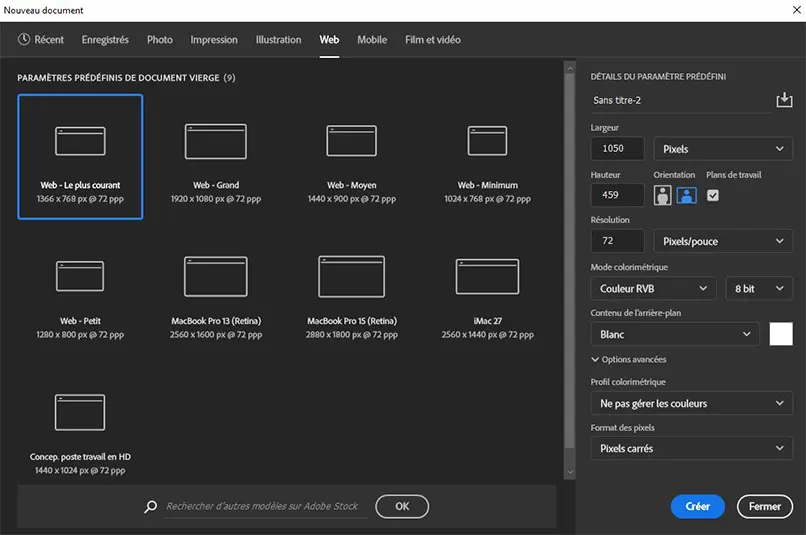The width and height of the screenshot is (806, 535).
Task: Switch to the Mobile tab
Action: (x=372, y=40)
